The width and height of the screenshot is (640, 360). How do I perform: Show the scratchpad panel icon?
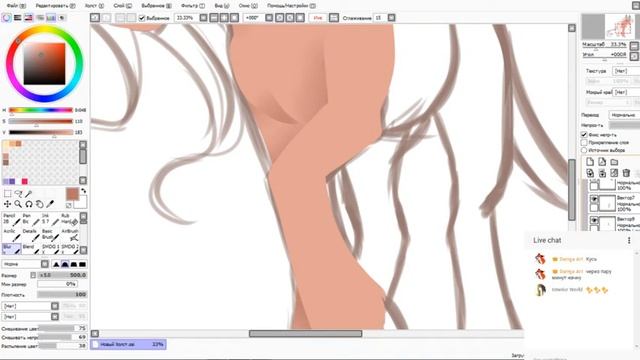click(62, 18)
